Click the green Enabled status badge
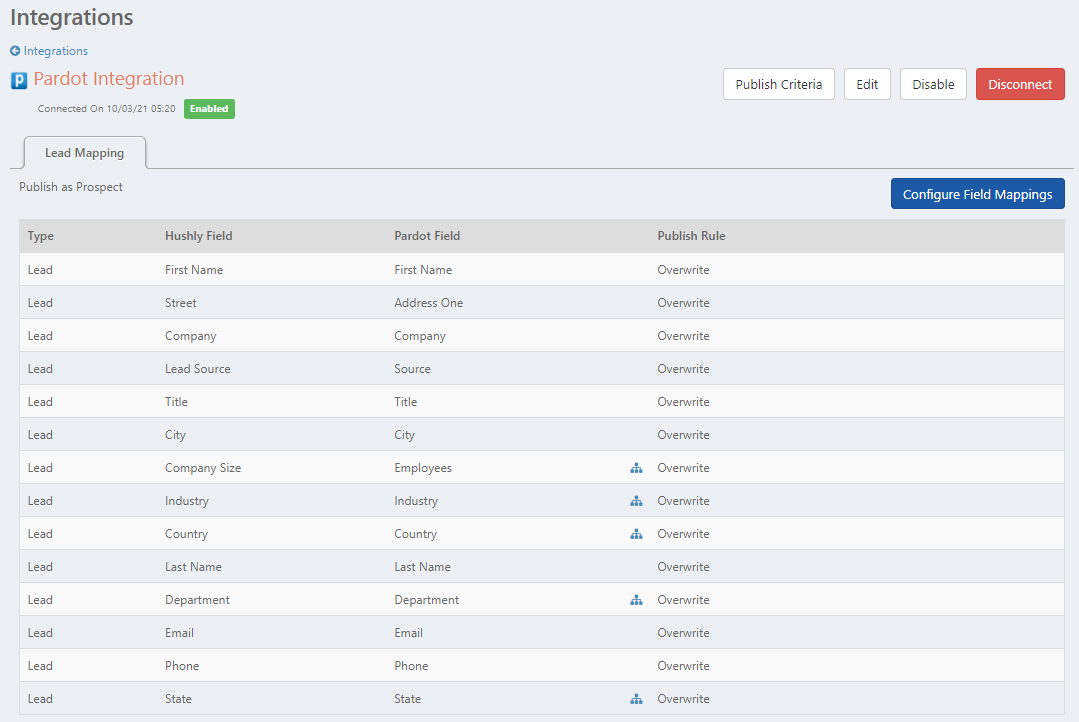Viewport: 1079px width, 722px height. pos(209,109)
